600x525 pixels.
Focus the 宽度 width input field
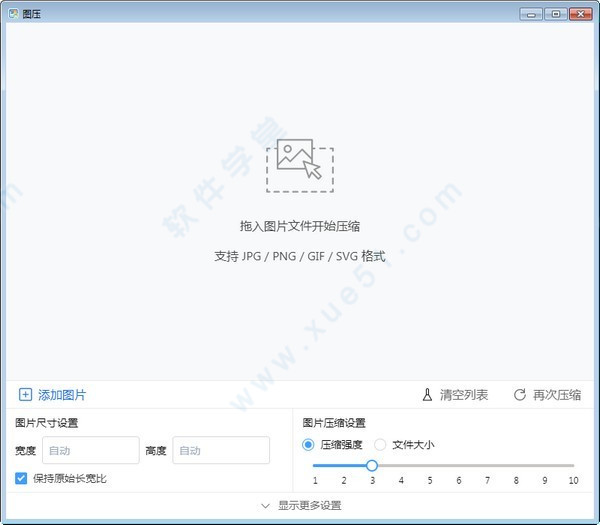(91, 450)
